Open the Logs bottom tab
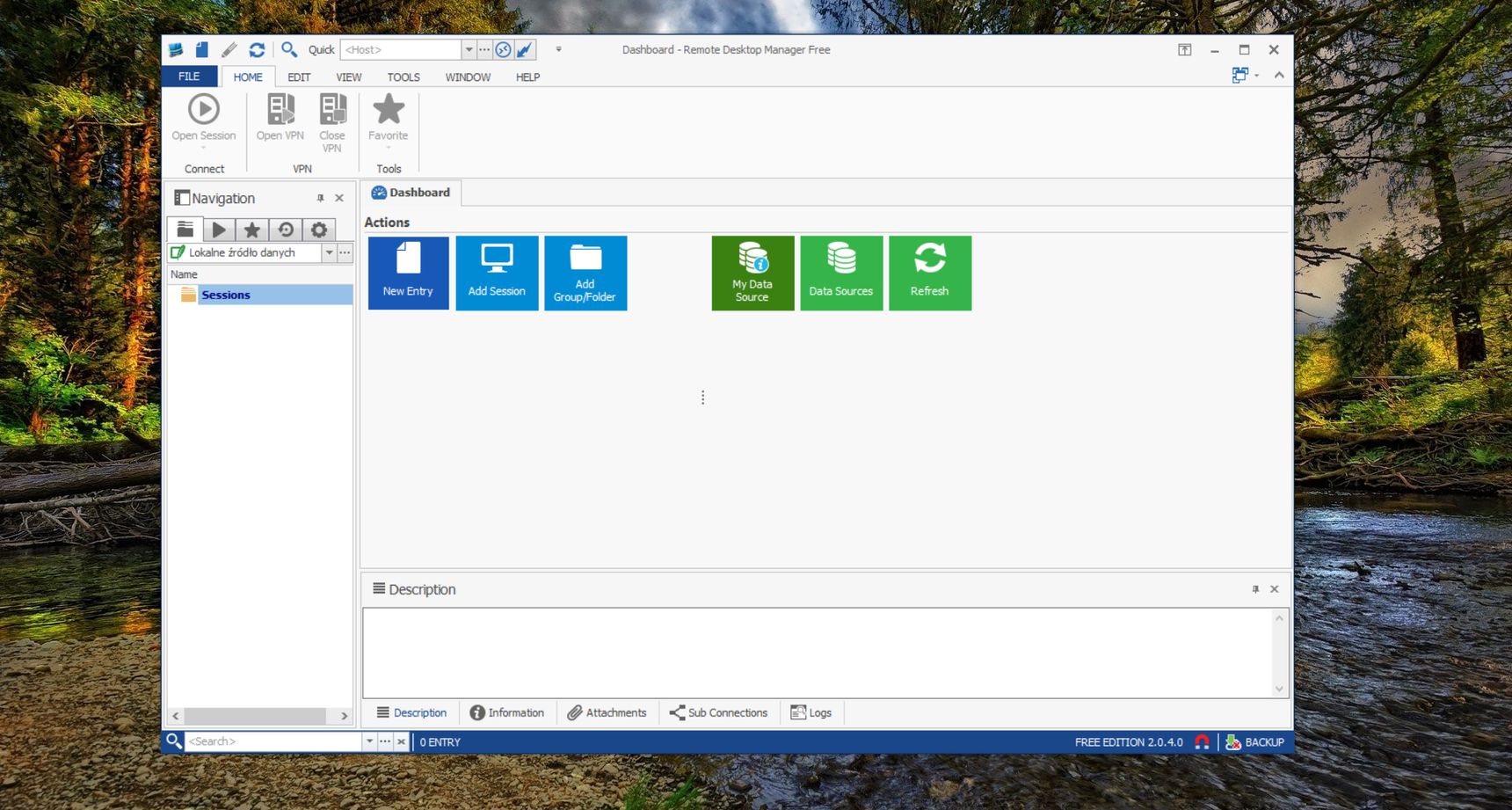Viewport: 1512px width, 810px height. (x=811, y=713)
